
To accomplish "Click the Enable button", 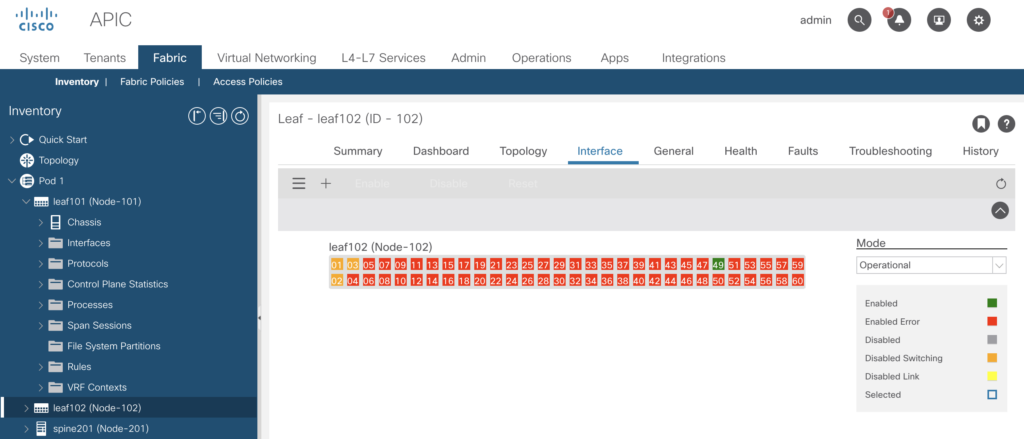I will 372,184.
